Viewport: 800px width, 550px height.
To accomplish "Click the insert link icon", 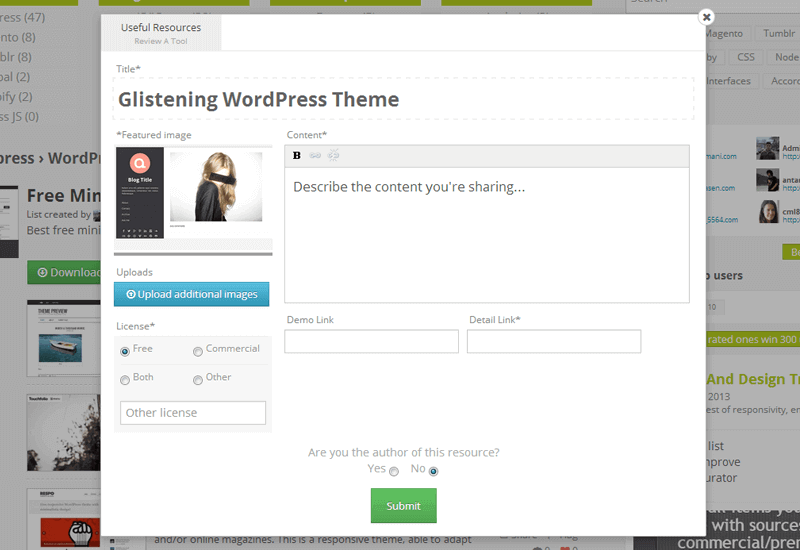I will tap(315, 156).
